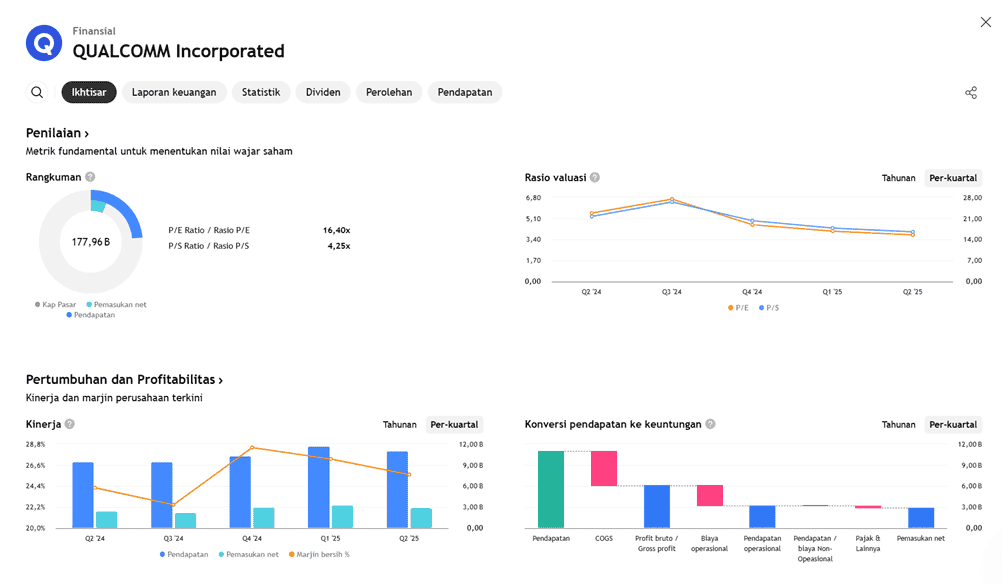The image size is (1002, 584).
Task: Set Konversi pendapatan chart to Per-kuartal
Action: (x=953, y=424)
